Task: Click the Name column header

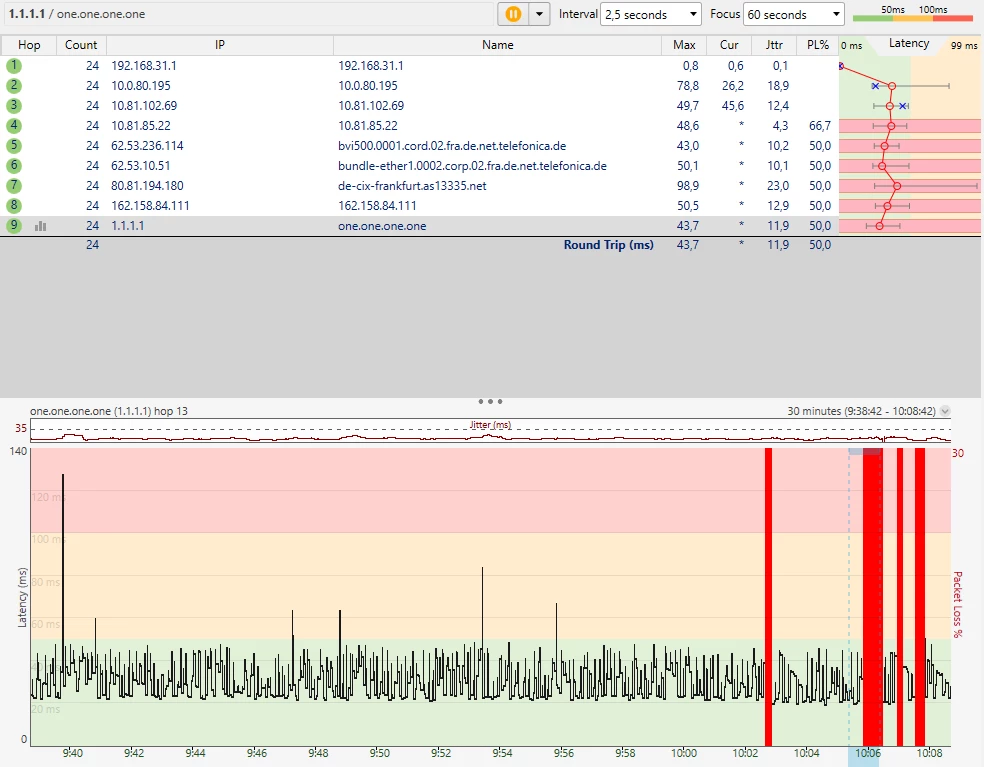Action: pos(497,45)
